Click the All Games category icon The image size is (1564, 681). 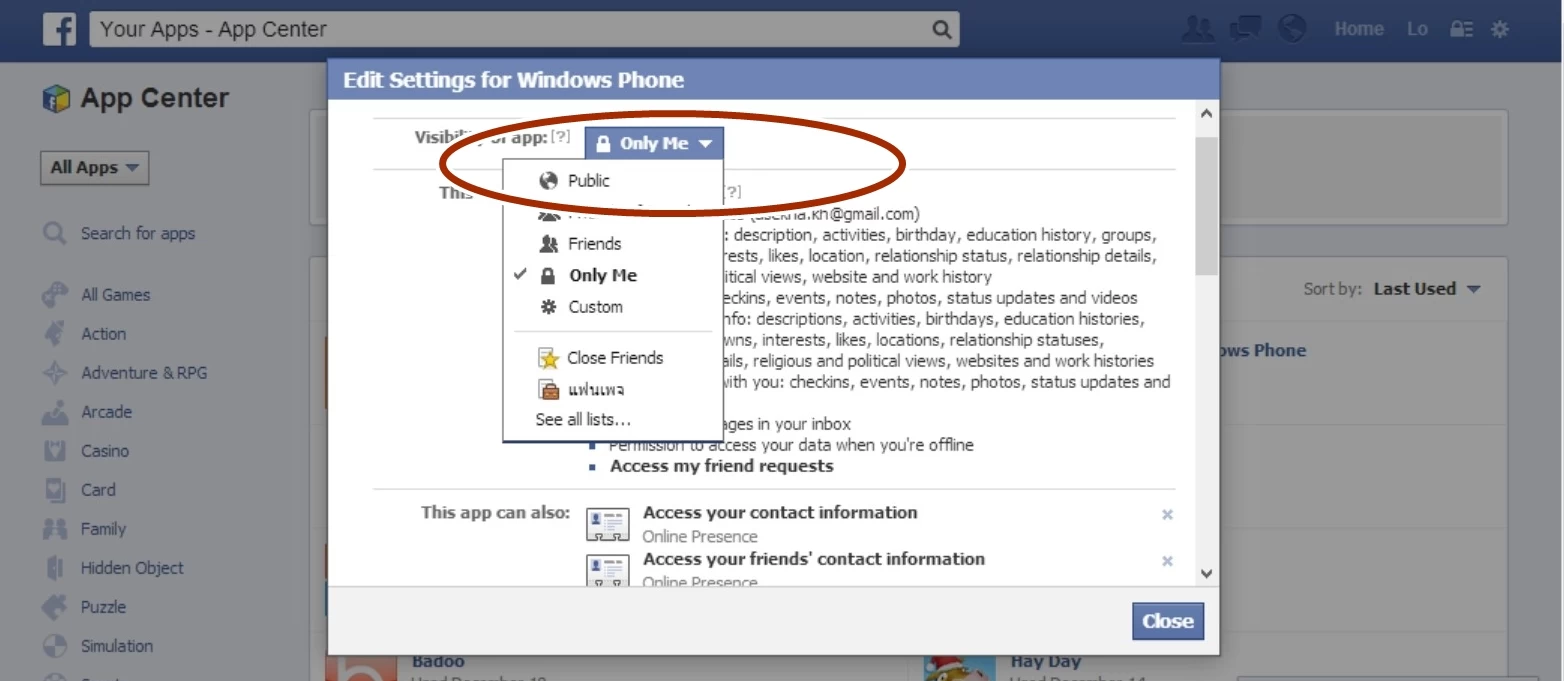tap(54, 295)
